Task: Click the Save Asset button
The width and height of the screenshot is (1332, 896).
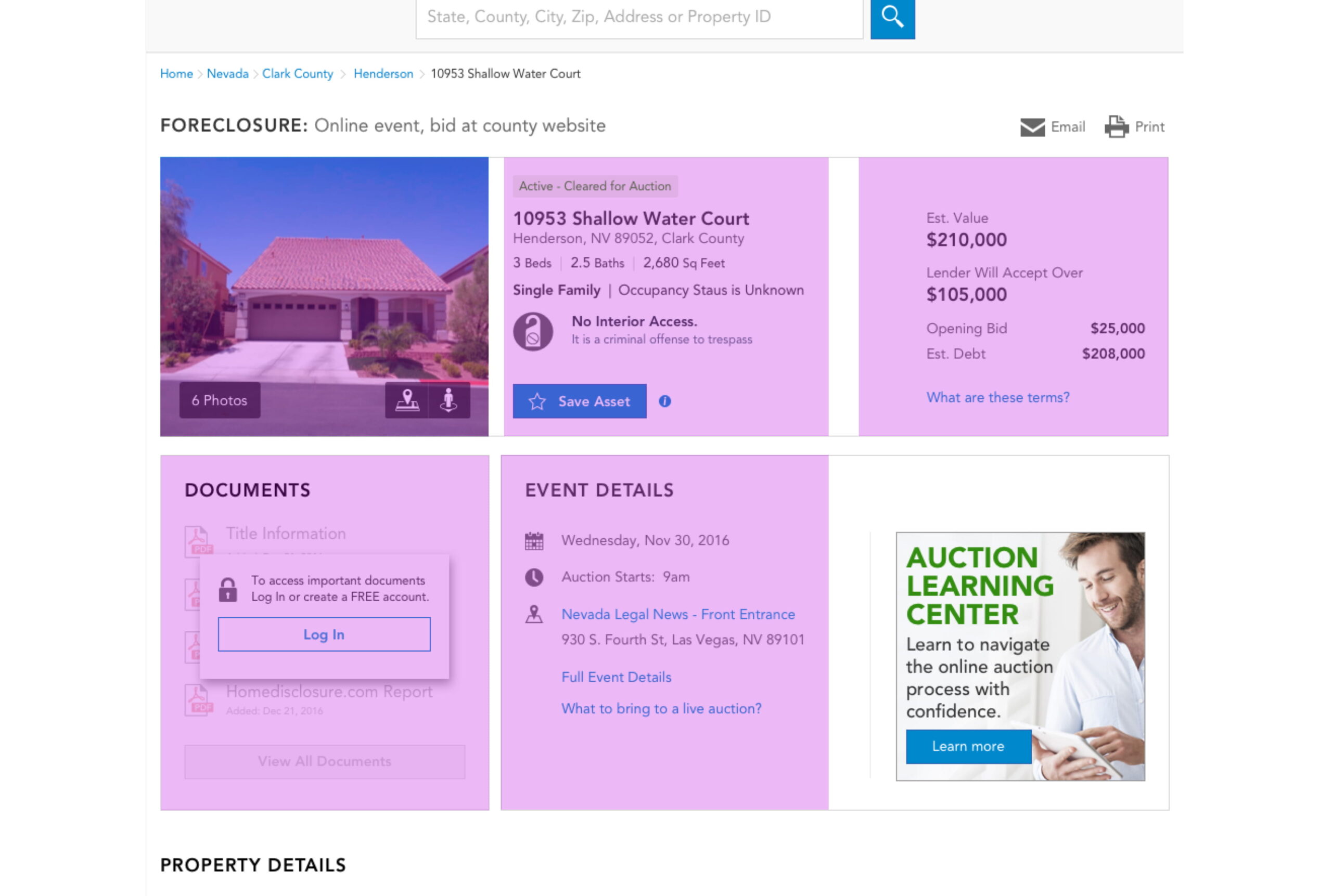Action: [x=579, y=401]
